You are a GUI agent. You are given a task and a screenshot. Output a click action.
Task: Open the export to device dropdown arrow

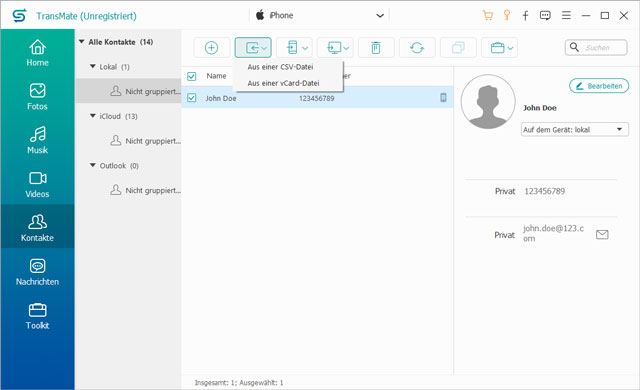(305, 48)
